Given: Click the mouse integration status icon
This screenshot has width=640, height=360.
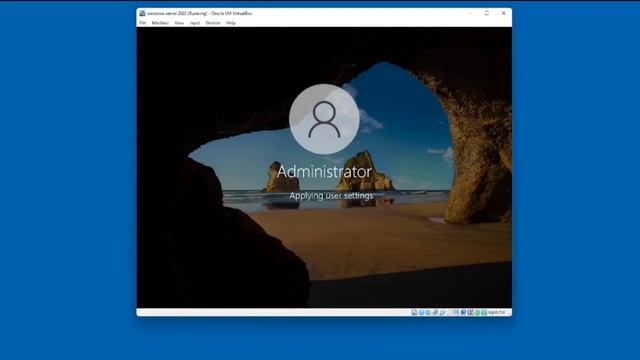Looking at the screenshot, I should click(x=477, y=312).
